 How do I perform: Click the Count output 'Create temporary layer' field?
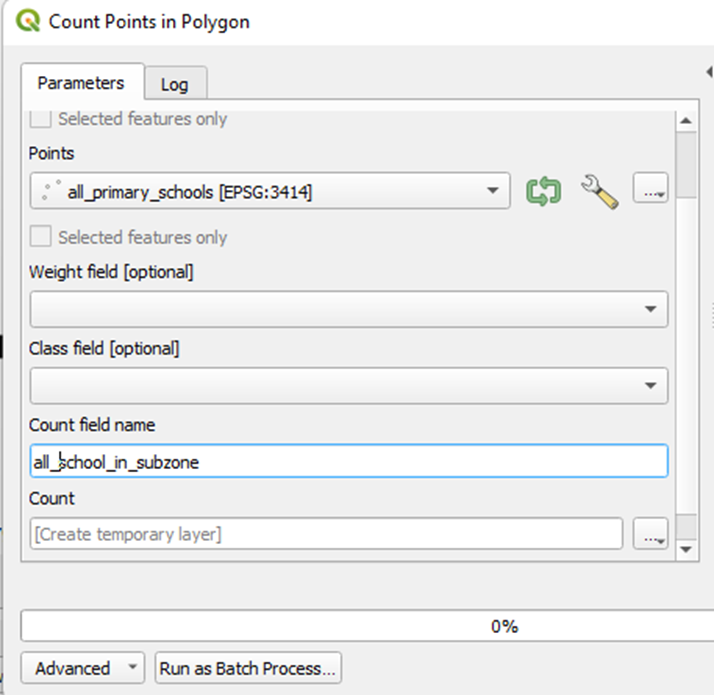click(x=325, y=534)
